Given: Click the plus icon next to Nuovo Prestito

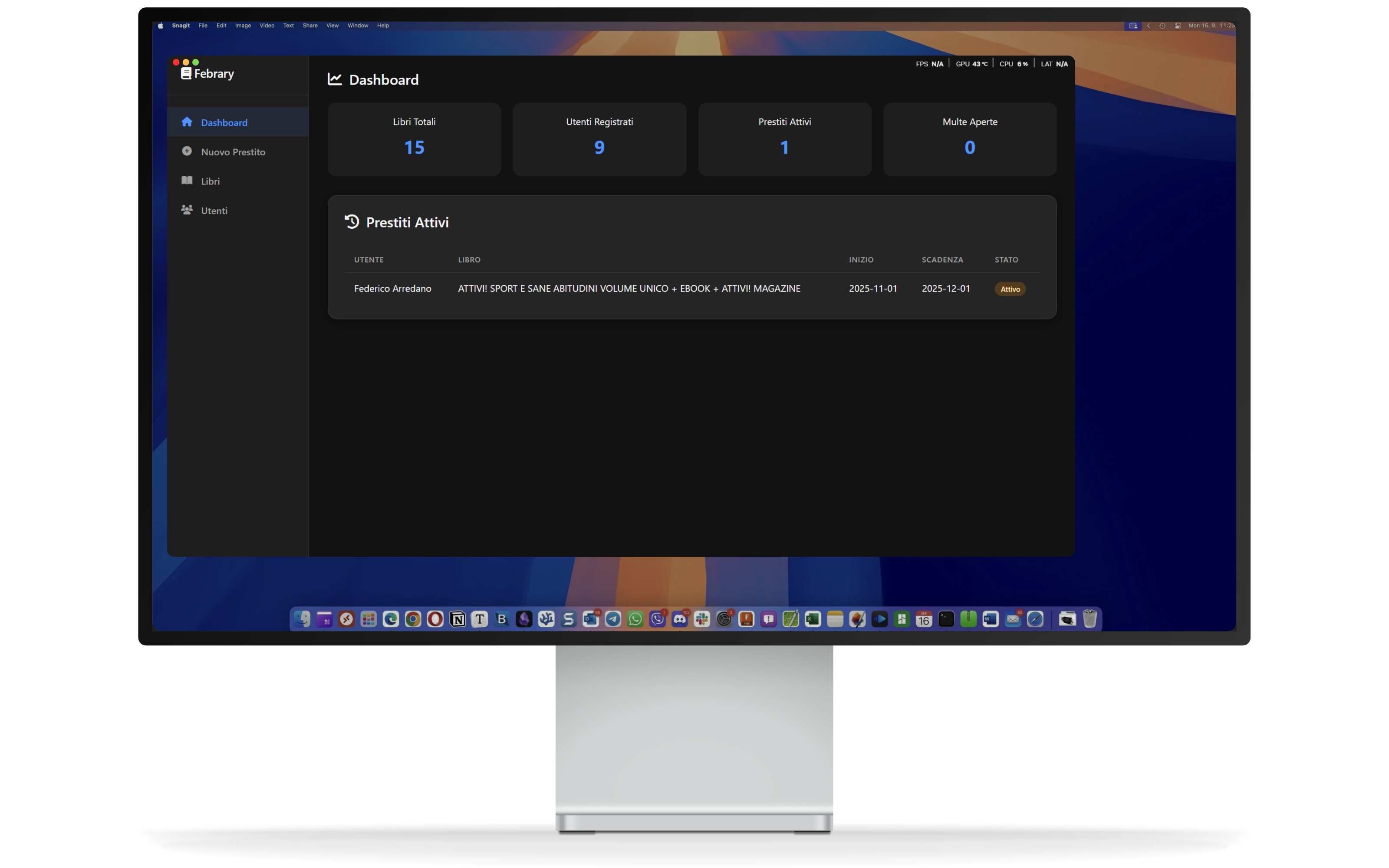Looking at the screenshot, I should [187, 151].
